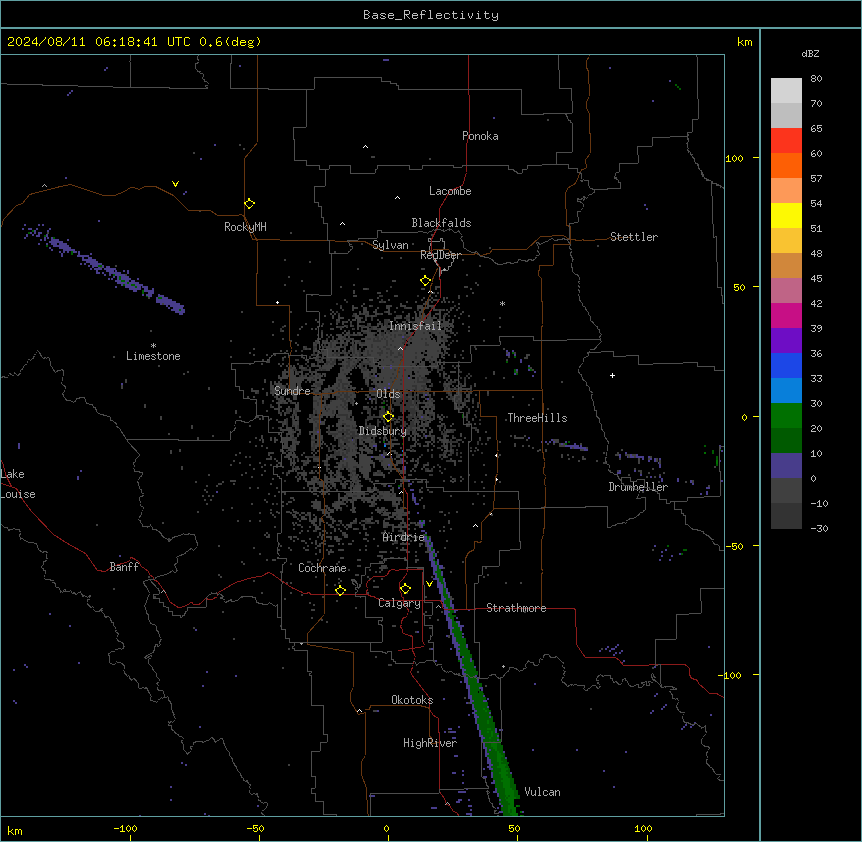Click the Strathmore label
This screenshot has height=842, width=862.
[516, 608]
